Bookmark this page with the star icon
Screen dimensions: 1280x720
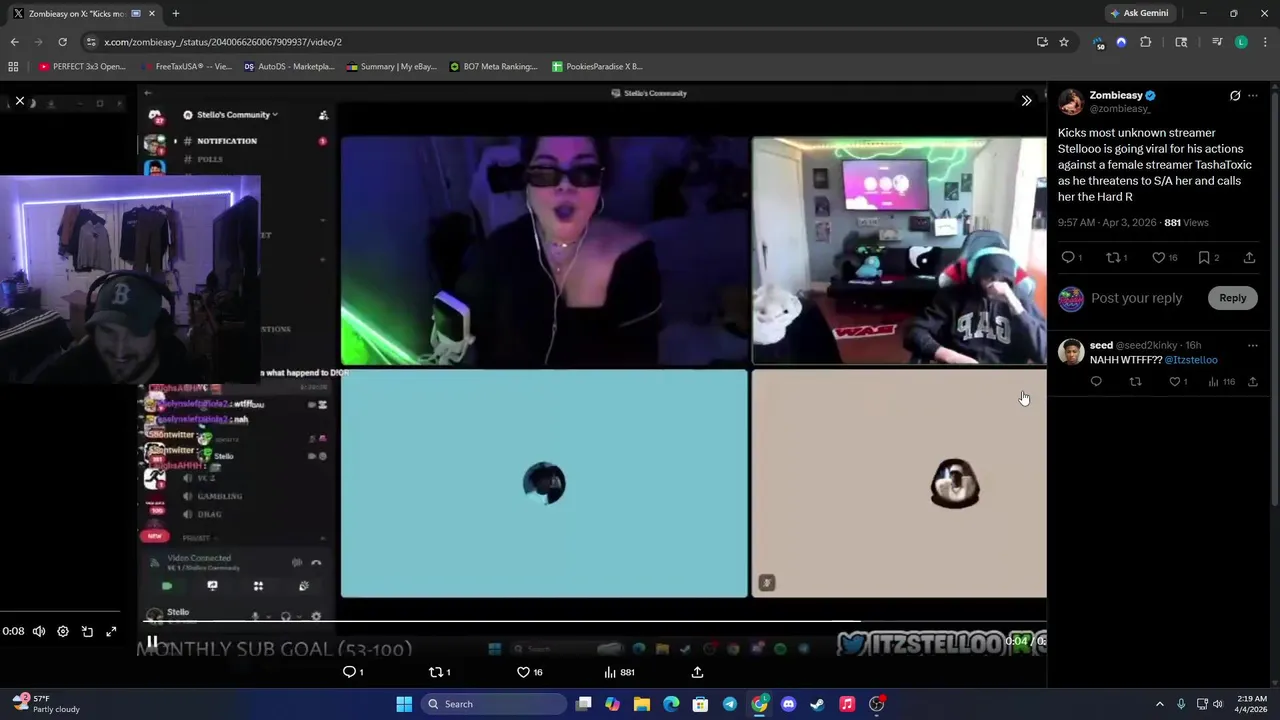[x=1064, y=42]
